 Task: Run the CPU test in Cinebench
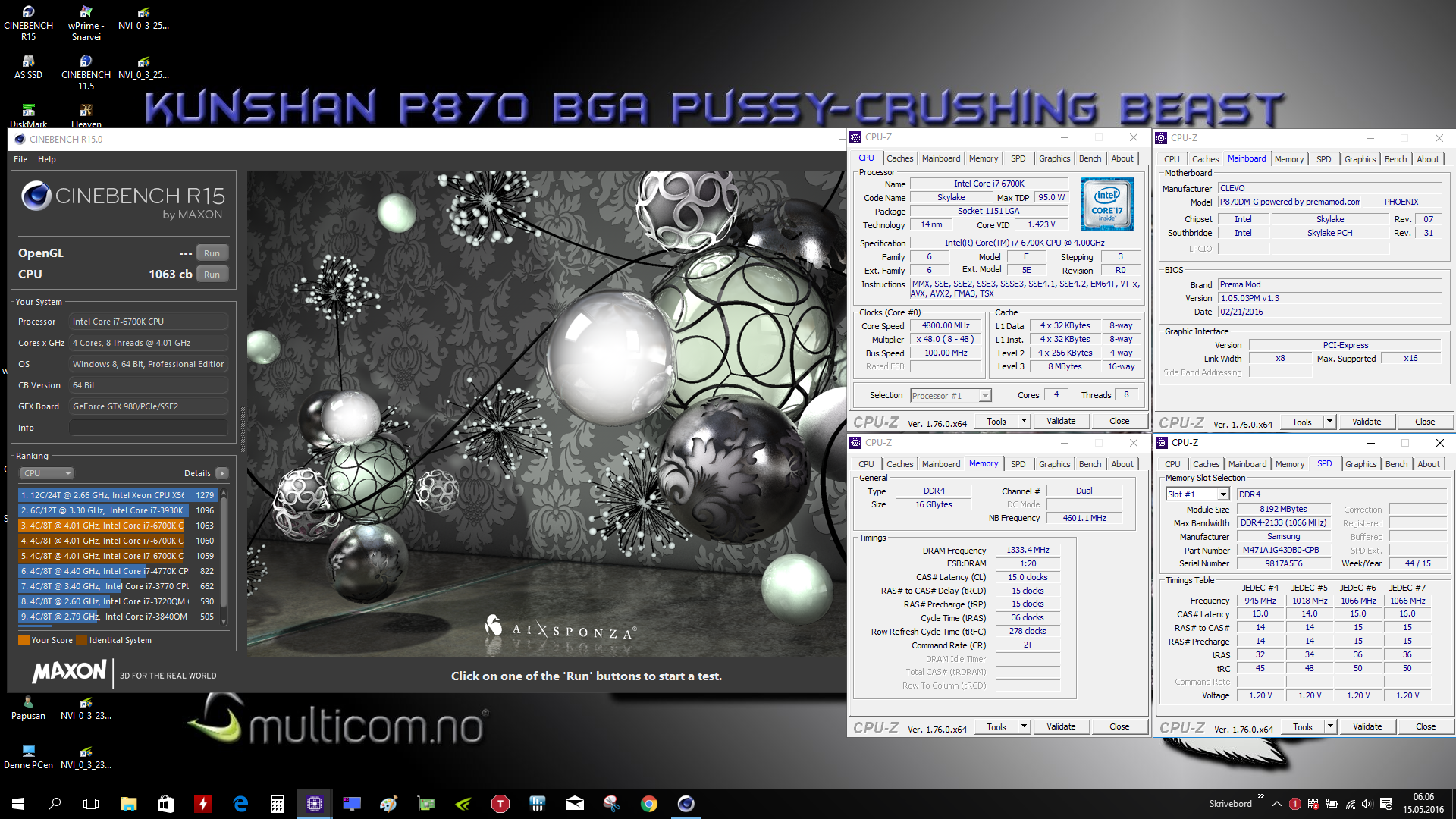212,275
